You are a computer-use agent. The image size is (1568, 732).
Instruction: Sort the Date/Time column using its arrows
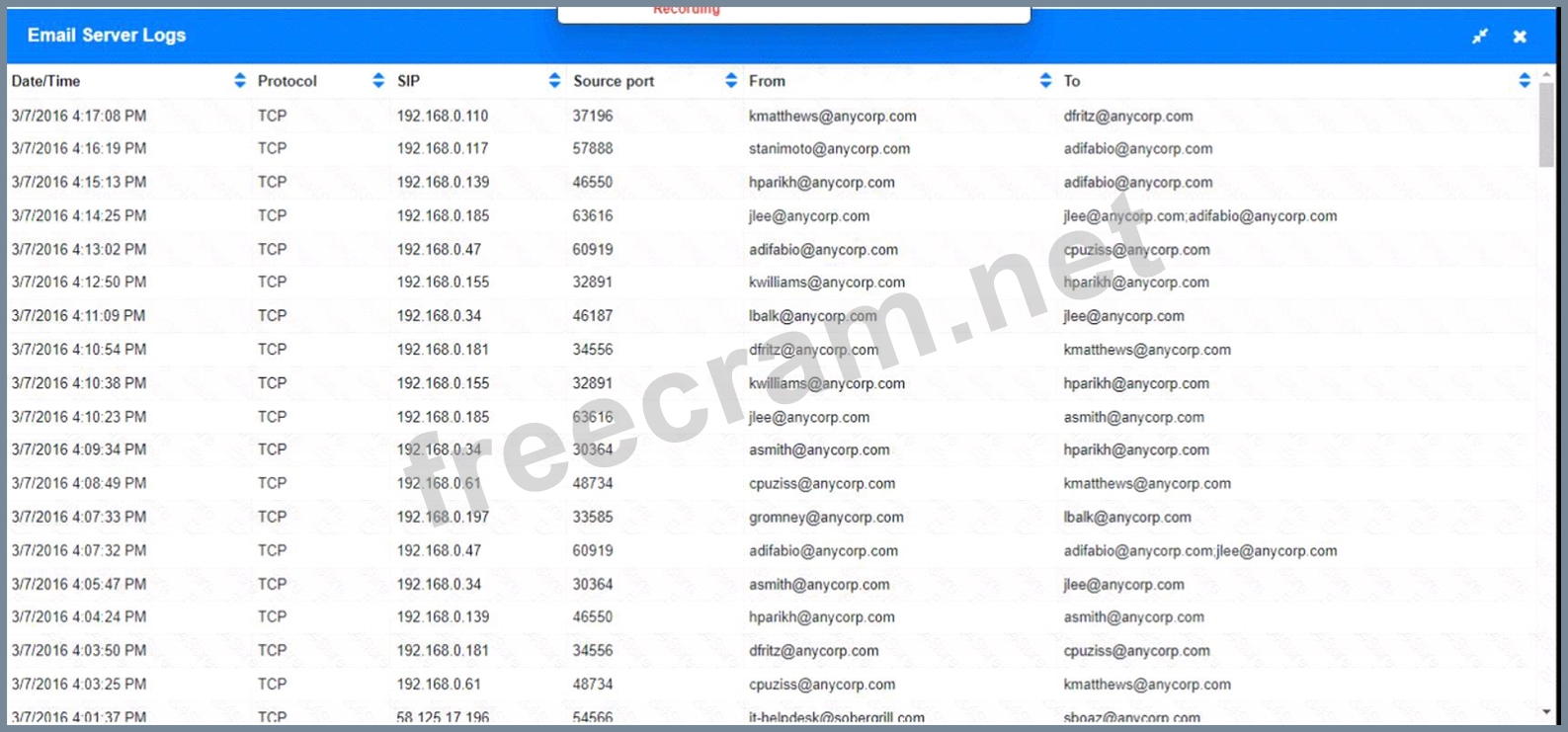[x=239, y=81]
